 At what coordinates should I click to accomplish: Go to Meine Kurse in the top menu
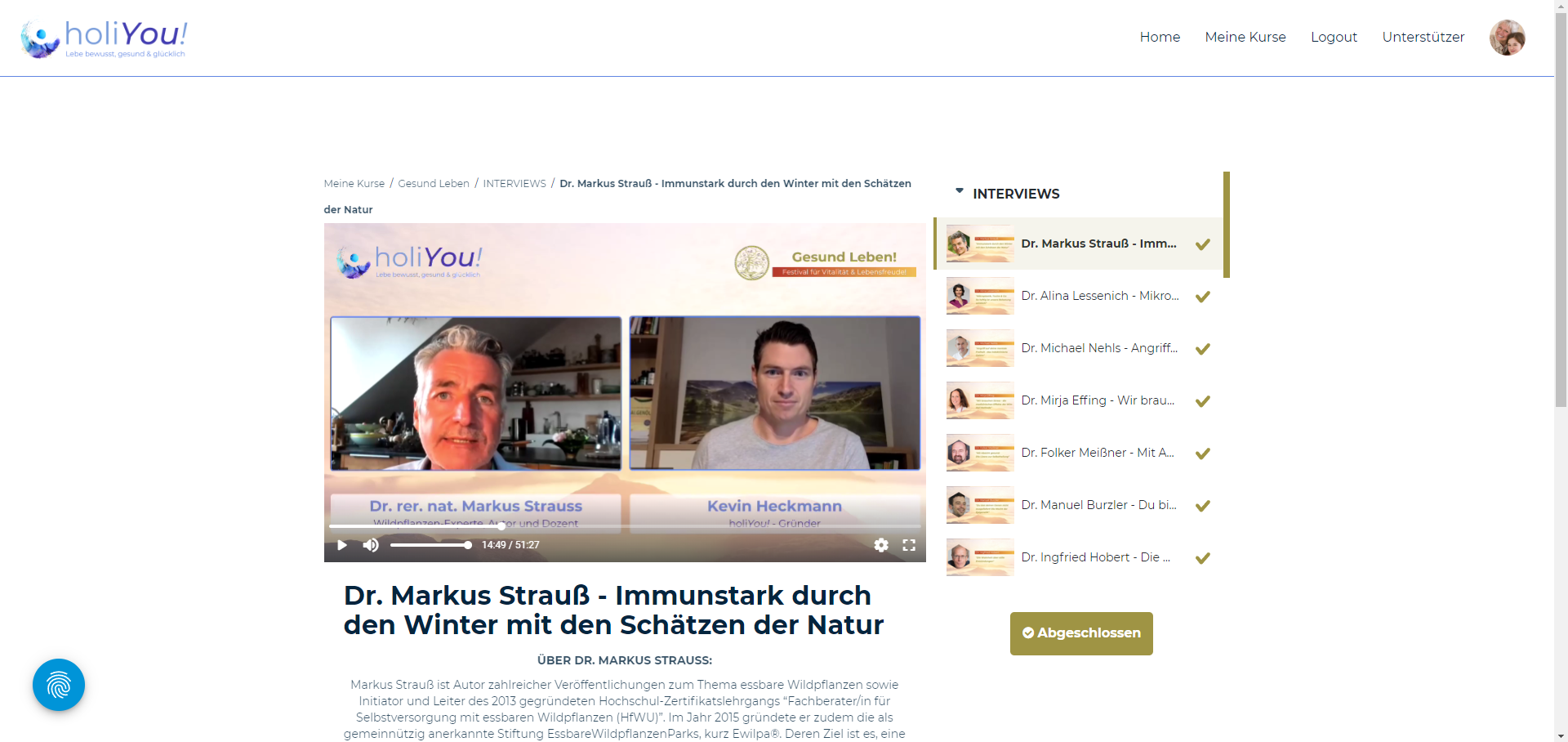(x=1245, y=37)
